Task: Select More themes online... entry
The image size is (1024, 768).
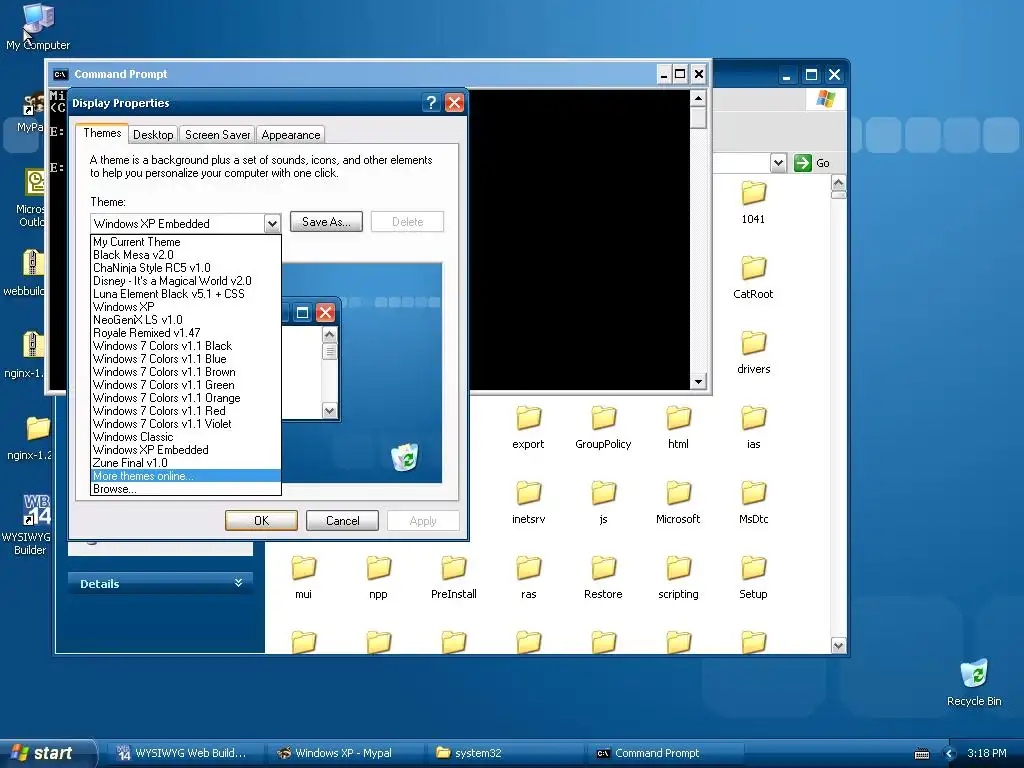Action: [185, 476]
